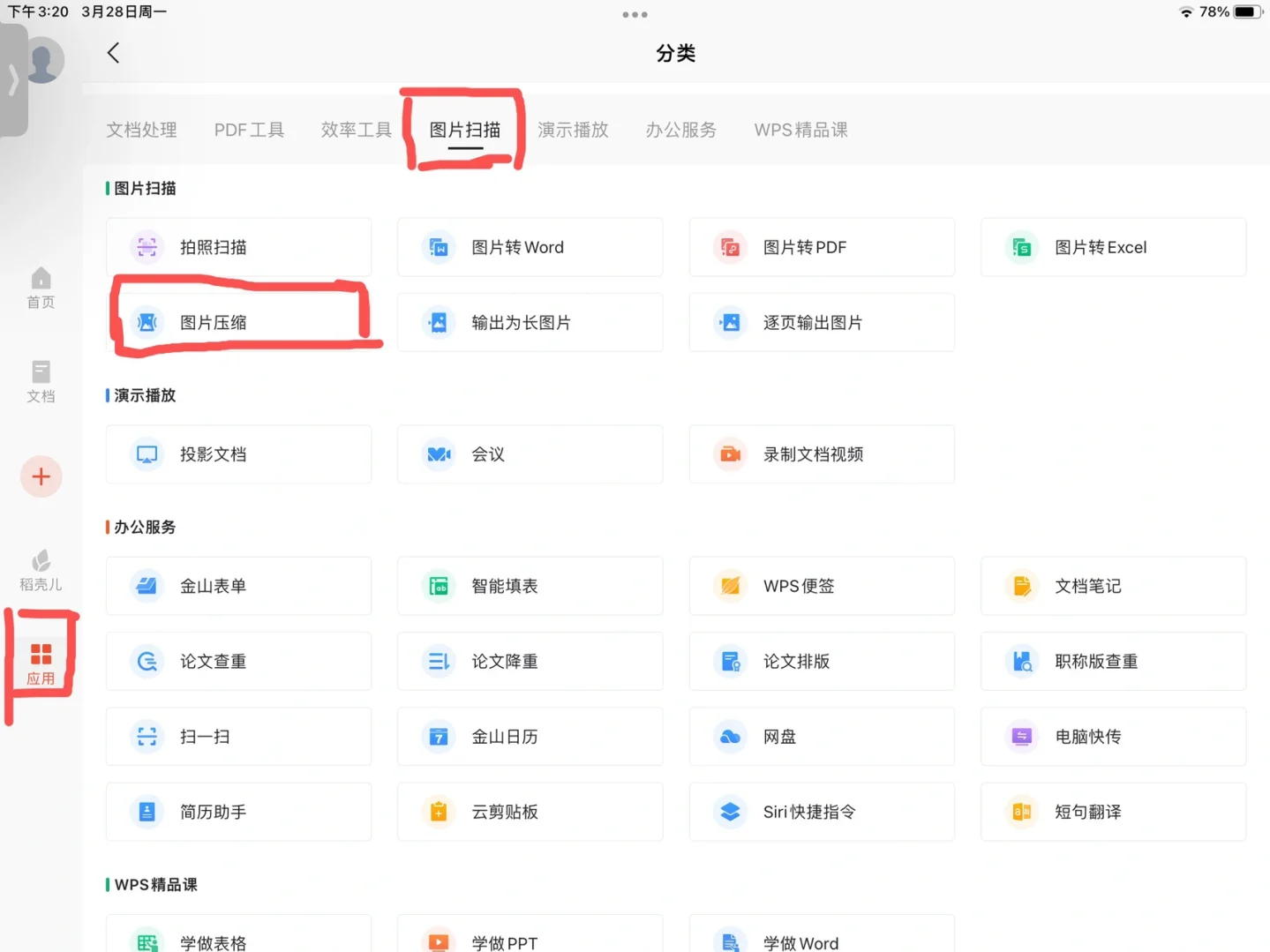Open the 拍照扫描 scan tool icon
The height and width of the screenshot is (952, 1270).
pos(147,247)
